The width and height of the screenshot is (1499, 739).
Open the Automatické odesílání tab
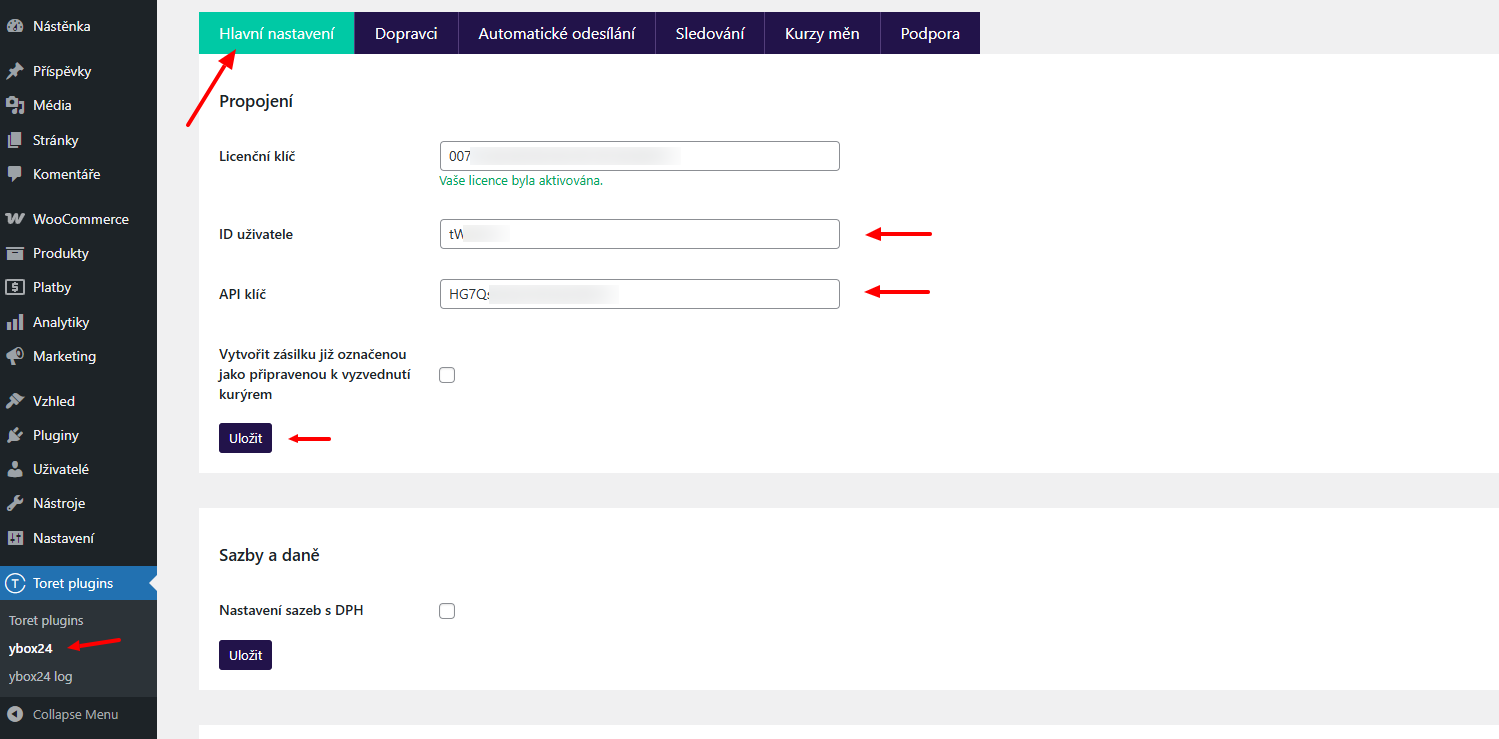pos(556,33)
